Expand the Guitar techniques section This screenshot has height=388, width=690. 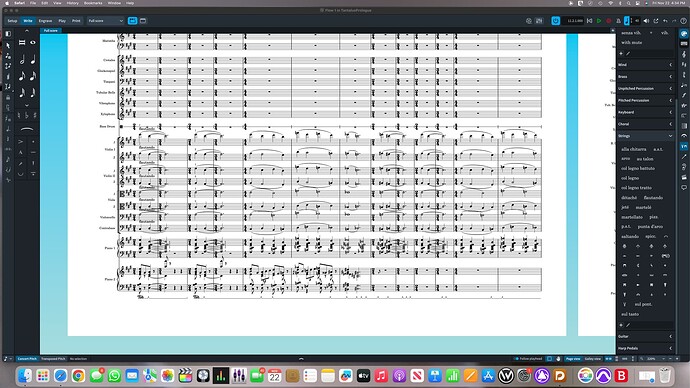tap(646, 337)
